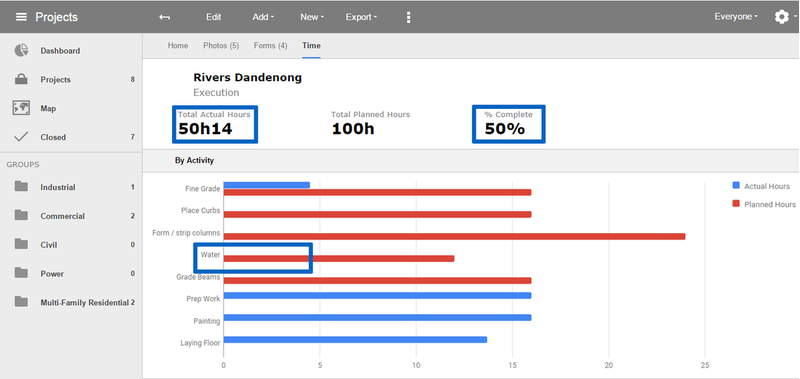Expand the Export dropdown menu
Screen dimensions: 800x379
361,17
